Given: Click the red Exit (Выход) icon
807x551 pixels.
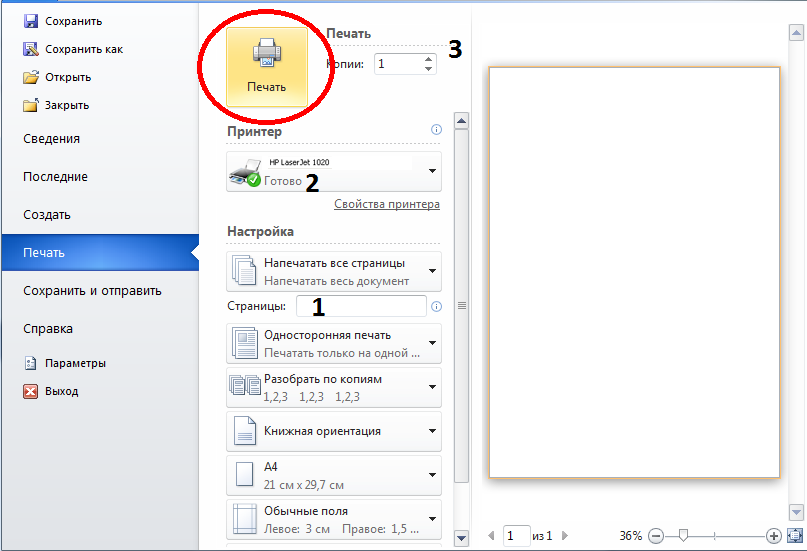Looking at the screenshot, I should click(x=31, y=392).
